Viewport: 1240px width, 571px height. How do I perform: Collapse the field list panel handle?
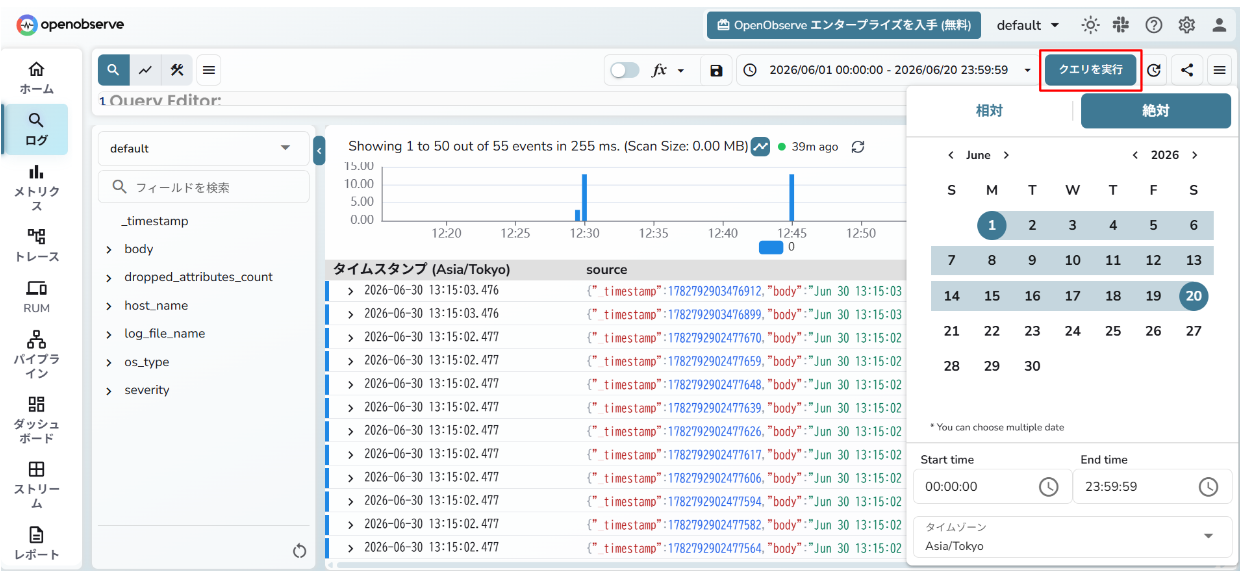tap(319, 151)
